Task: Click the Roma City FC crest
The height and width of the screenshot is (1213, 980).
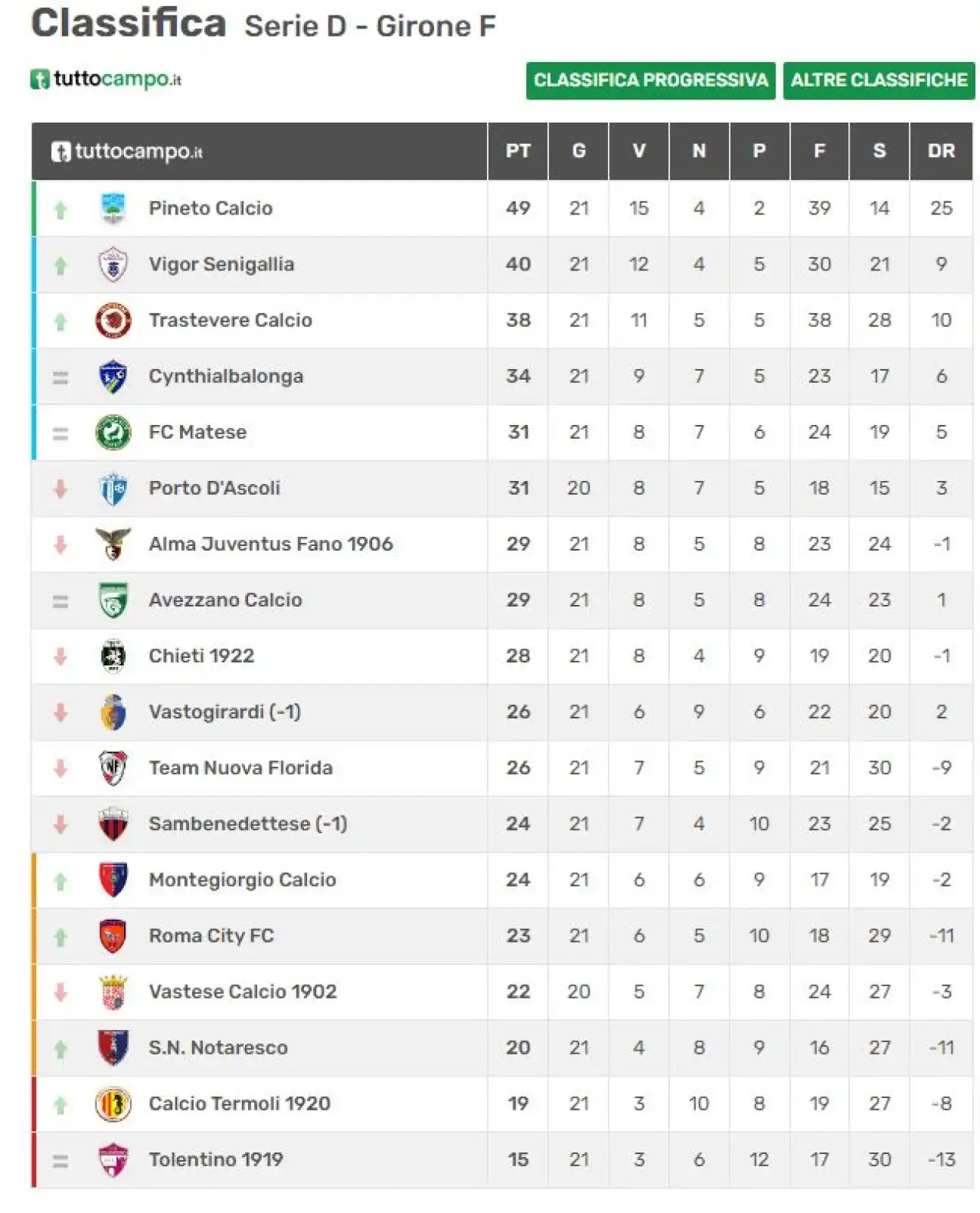Action: [x=113, y=936]
